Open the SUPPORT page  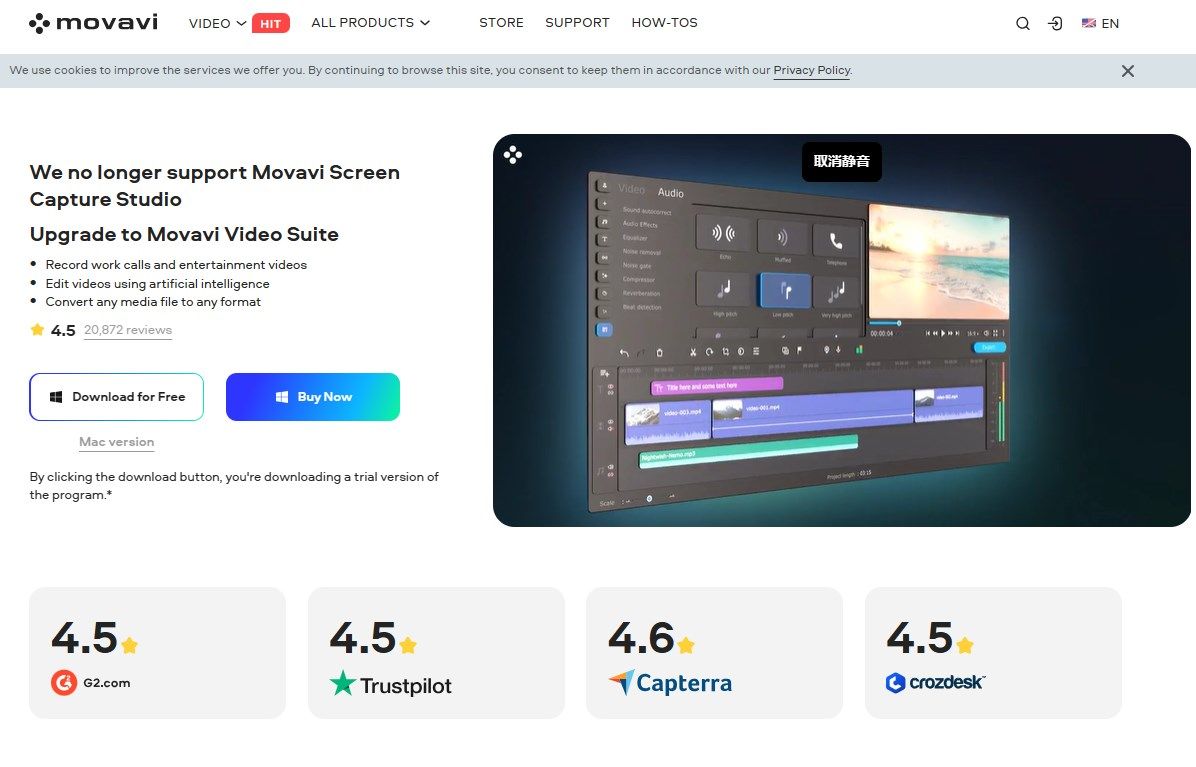pyautogui.click(x=577, y=23)
